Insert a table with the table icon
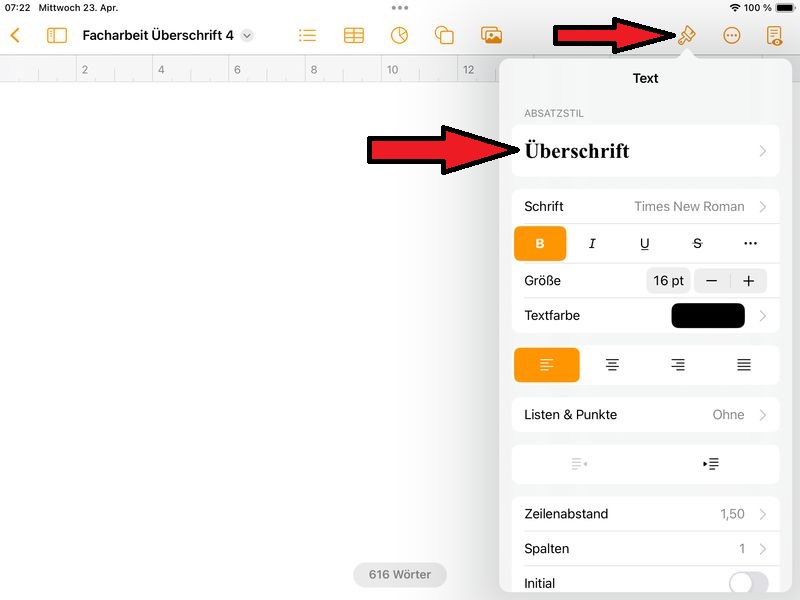The height and width of the screenshot is (600, 800). point(354,35)
